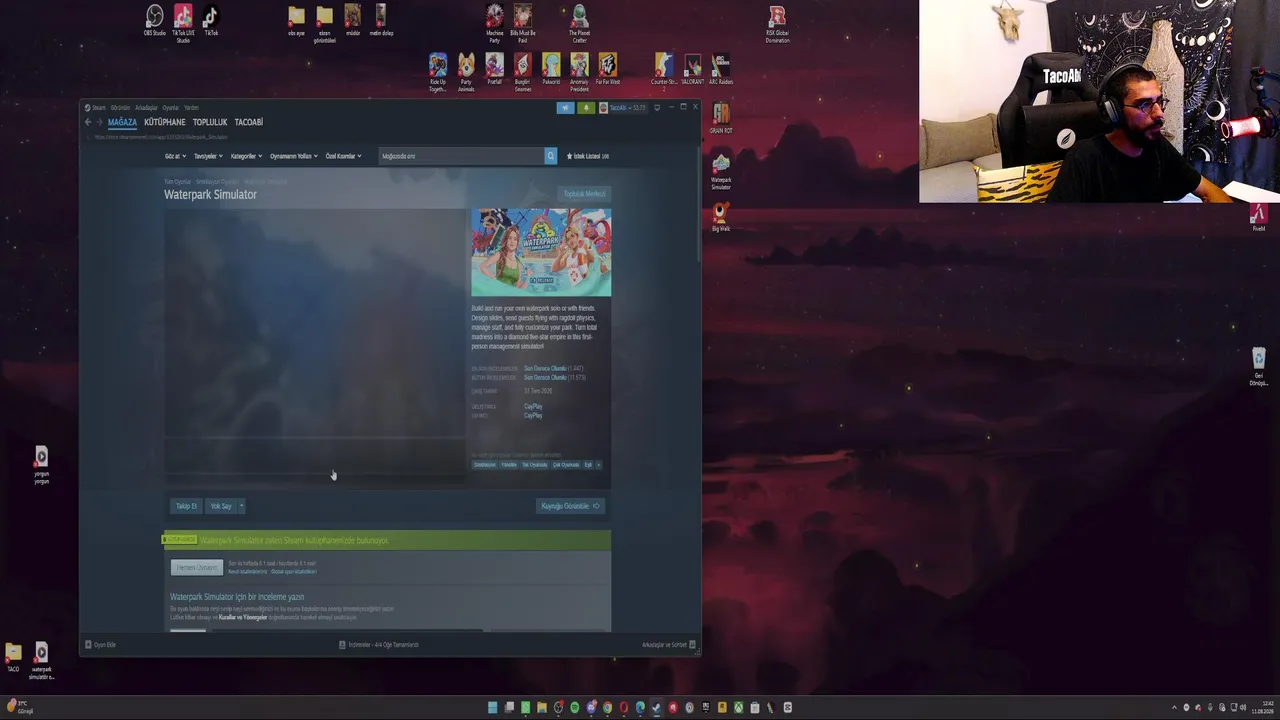Click the CayPlay developer link
This screenshot has width=1280, height=720.
[533, 406]
